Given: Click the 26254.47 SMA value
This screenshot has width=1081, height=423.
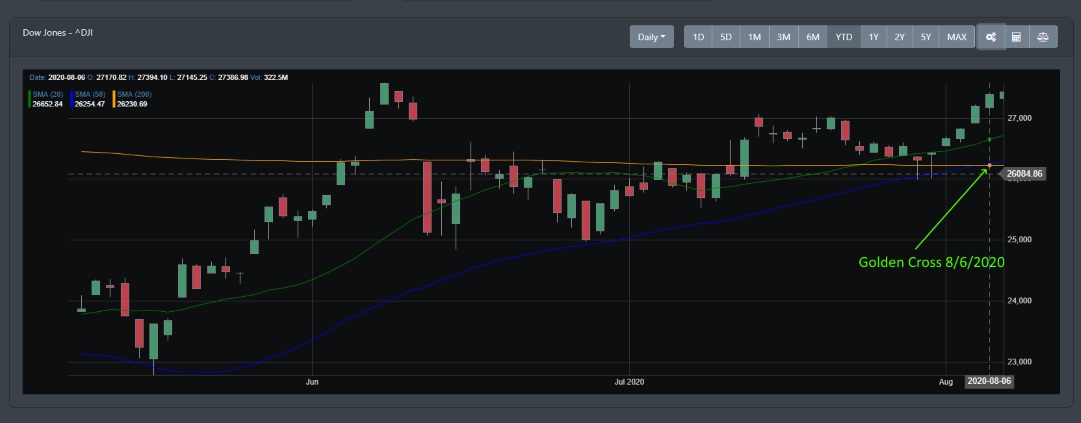Looking at the screenshot, I should [90, 104].
